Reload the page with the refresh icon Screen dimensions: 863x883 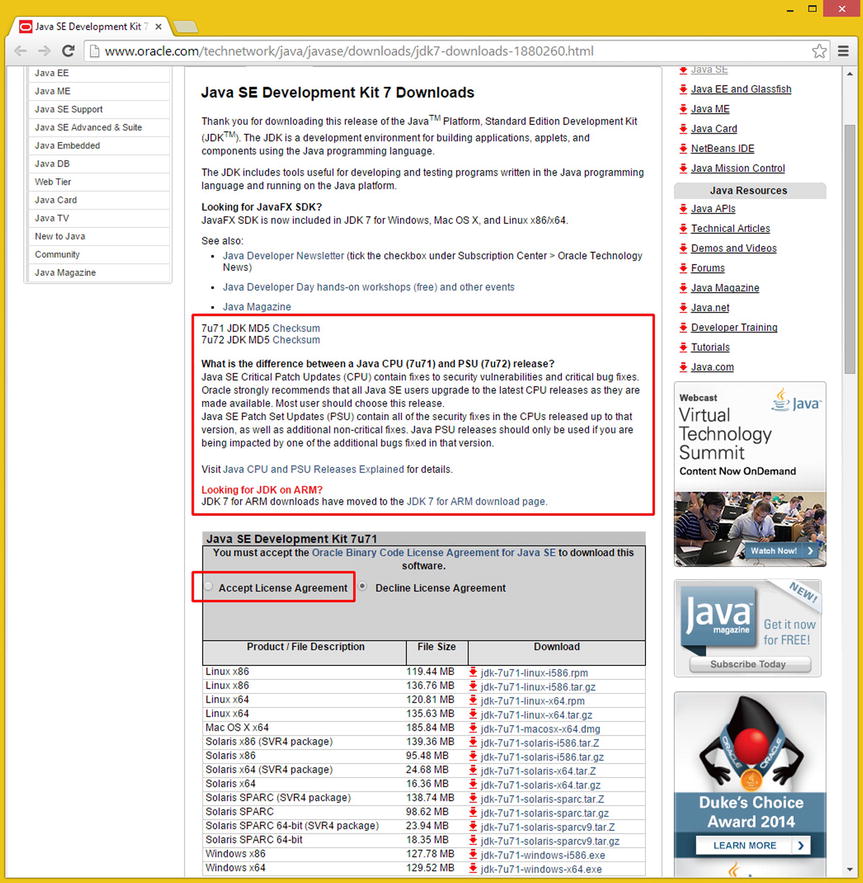[69, 51]
